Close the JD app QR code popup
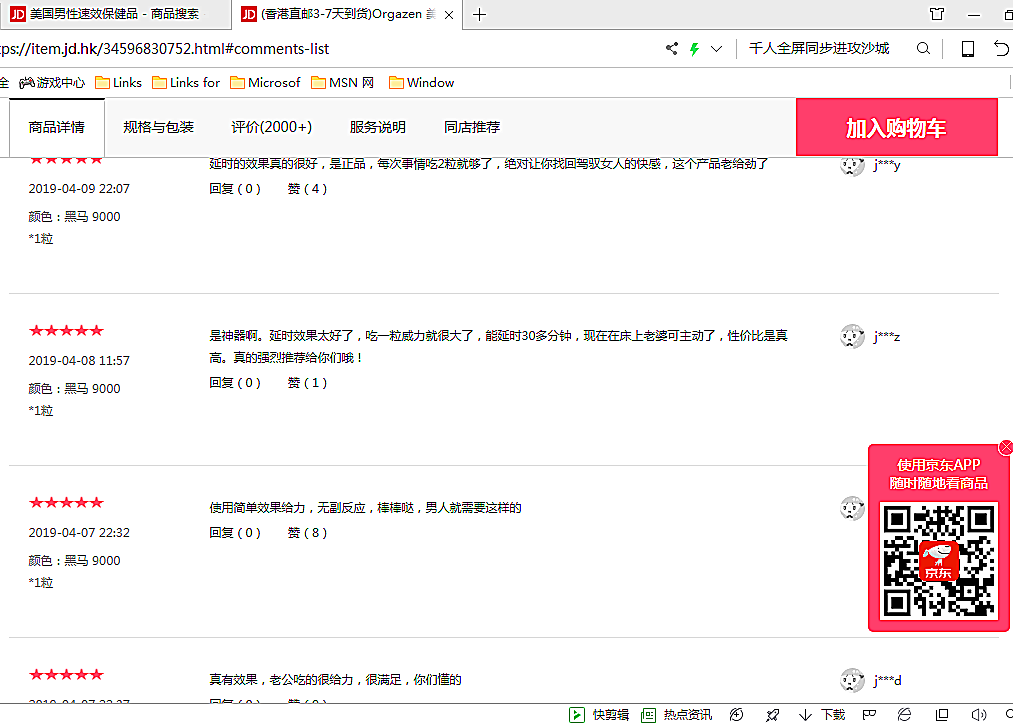The height and width of the screenshot is (727, 1013). pyautogui.click(x=1006, y=447)
